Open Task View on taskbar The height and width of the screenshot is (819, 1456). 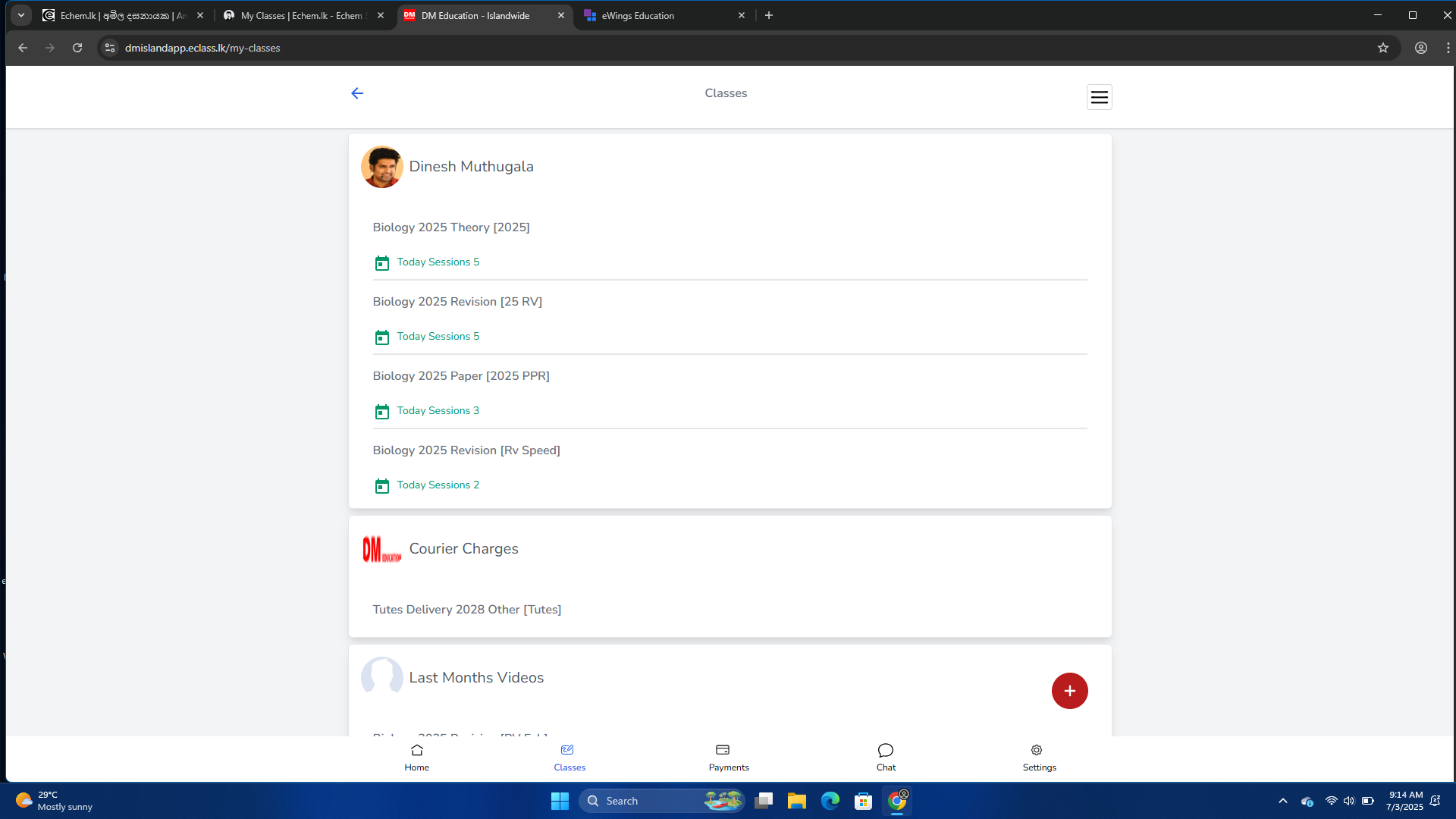point(764,801)
